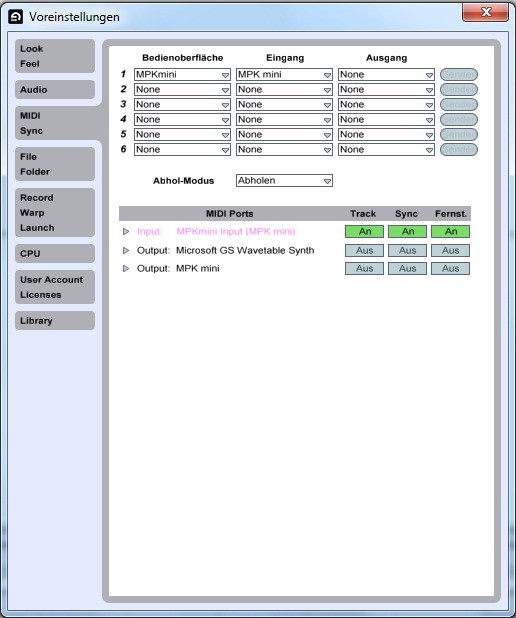
Task: Expand the MPK mini output port triangle
Action: [x=126, y=268]
